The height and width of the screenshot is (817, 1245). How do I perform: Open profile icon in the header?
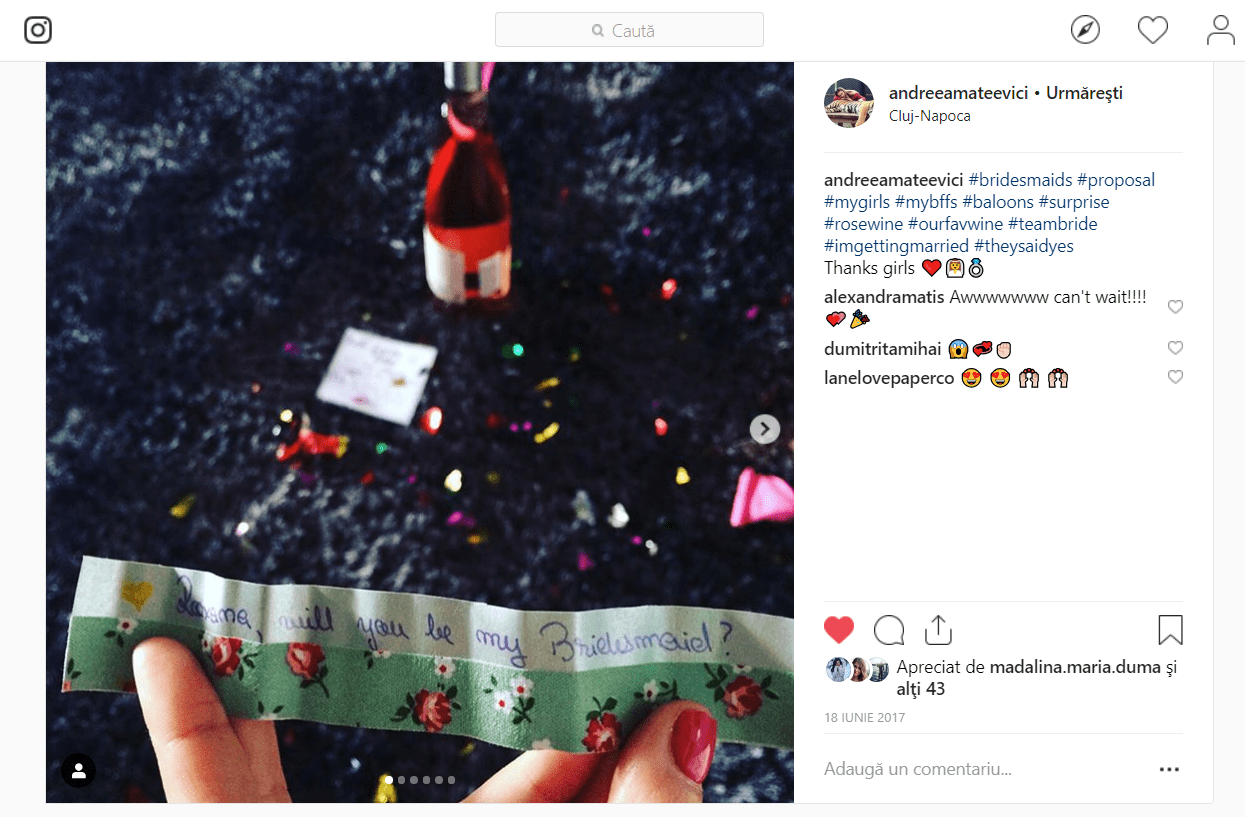1221,30
